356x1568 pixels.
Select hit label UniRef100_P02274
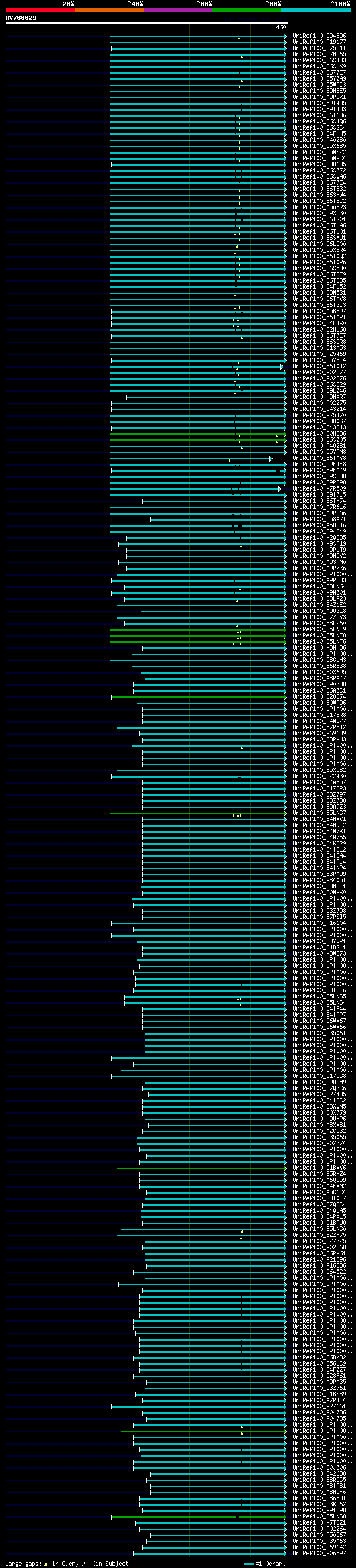pos(319,1143)
